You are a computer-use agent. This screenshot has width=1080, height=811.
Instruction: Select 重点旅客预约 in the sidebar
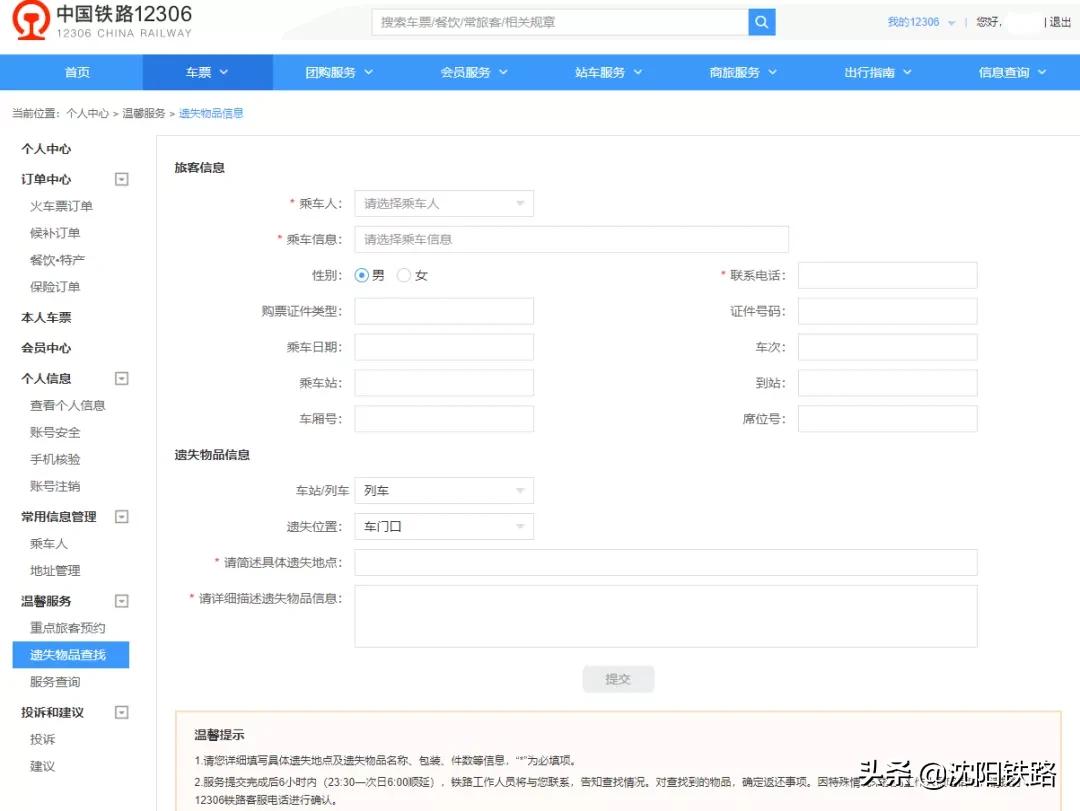(62, 628)
